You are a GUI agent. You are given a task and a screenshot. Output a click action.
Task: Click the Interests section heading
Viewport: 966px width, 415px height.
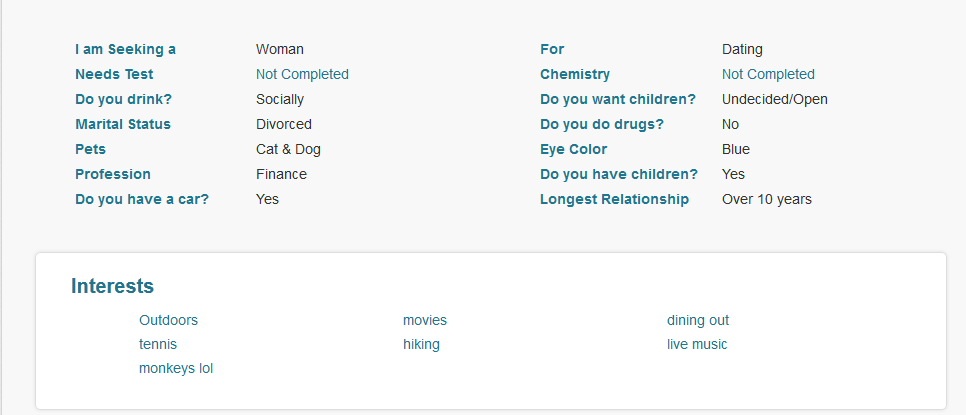112,286
